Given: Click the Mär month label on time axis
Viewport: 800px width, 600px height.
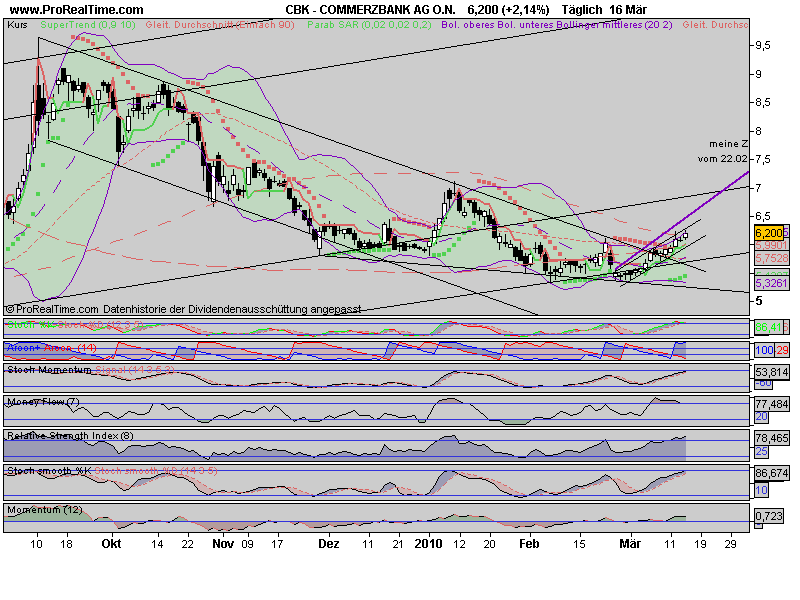Looking at the screenshot, I should click(630, 543).
